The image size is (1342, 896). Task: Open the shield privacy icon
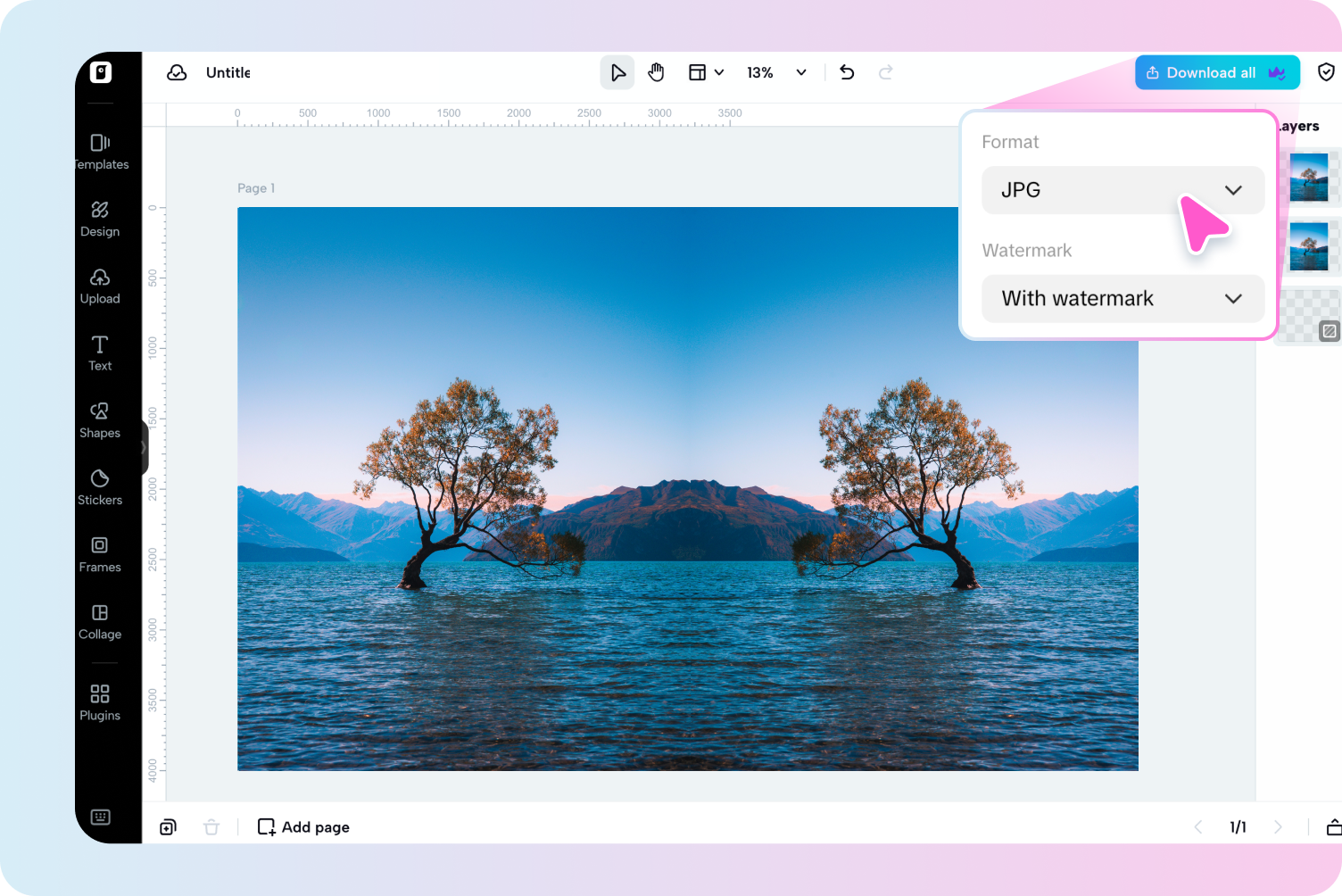click(x=1327, y=72)
